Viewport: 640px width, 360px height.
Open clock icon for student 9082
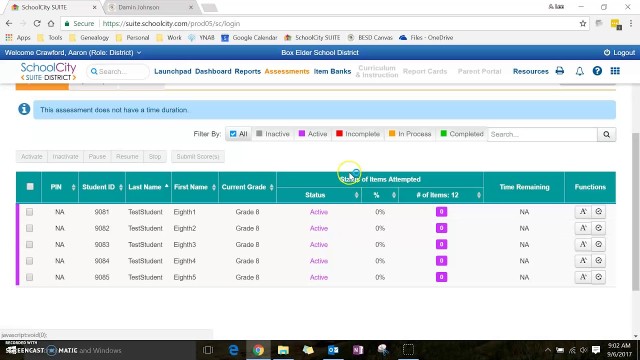click(x=598, y=228)
